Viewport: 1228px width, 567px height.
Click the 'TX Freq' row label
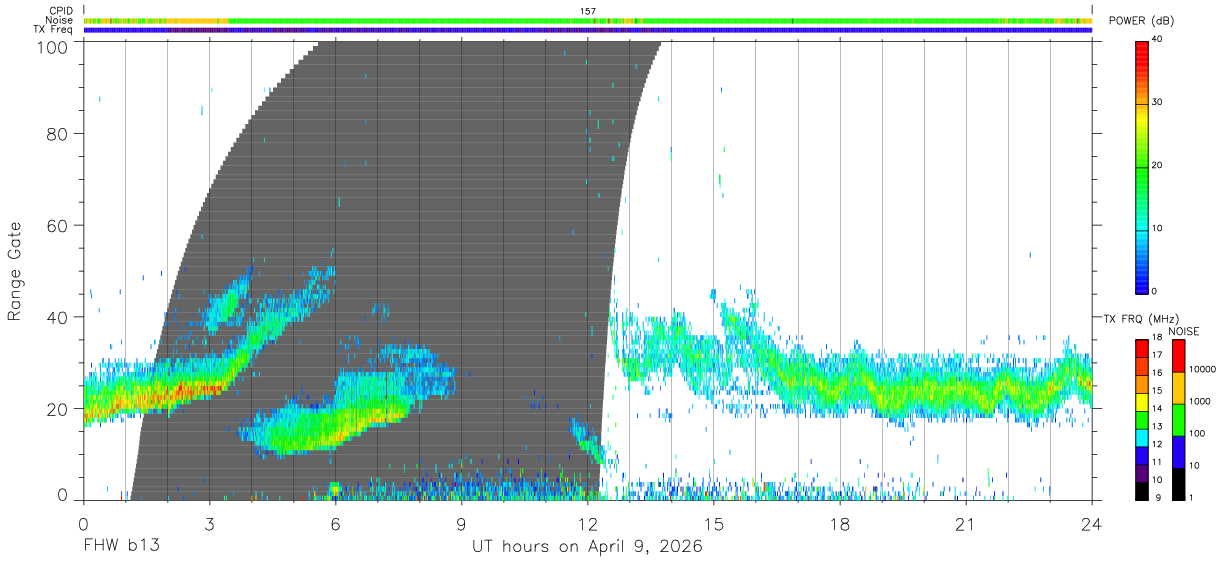54,29
